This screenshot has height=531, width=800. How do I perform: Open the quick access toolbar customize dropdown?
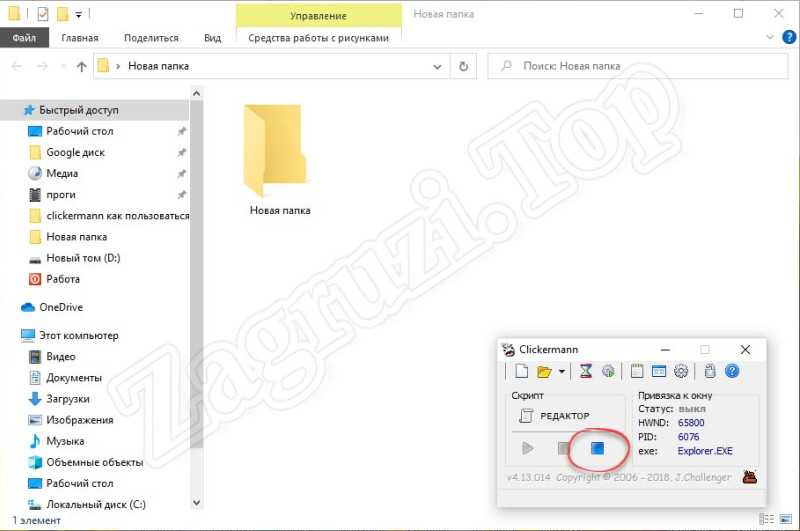coord(79,15)
